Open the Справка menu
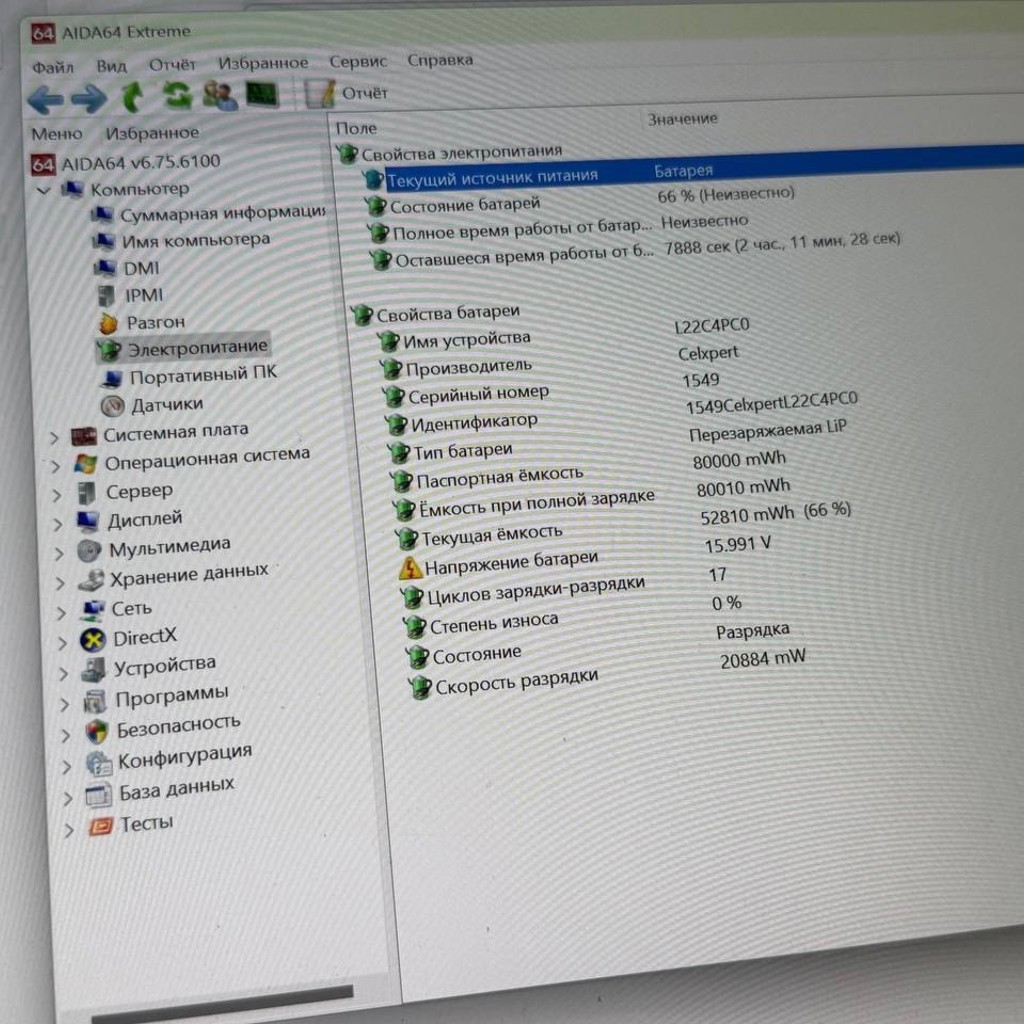This screenshot has height=1024, width=1024. click(440, 60)
